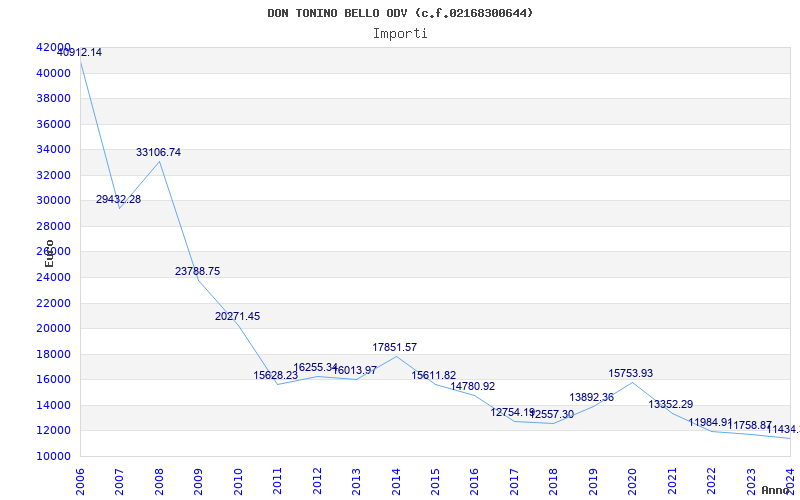The width and height of the screenshot is (800, 500).
Task: Click the y-axis value 10000
Action: 53,456
